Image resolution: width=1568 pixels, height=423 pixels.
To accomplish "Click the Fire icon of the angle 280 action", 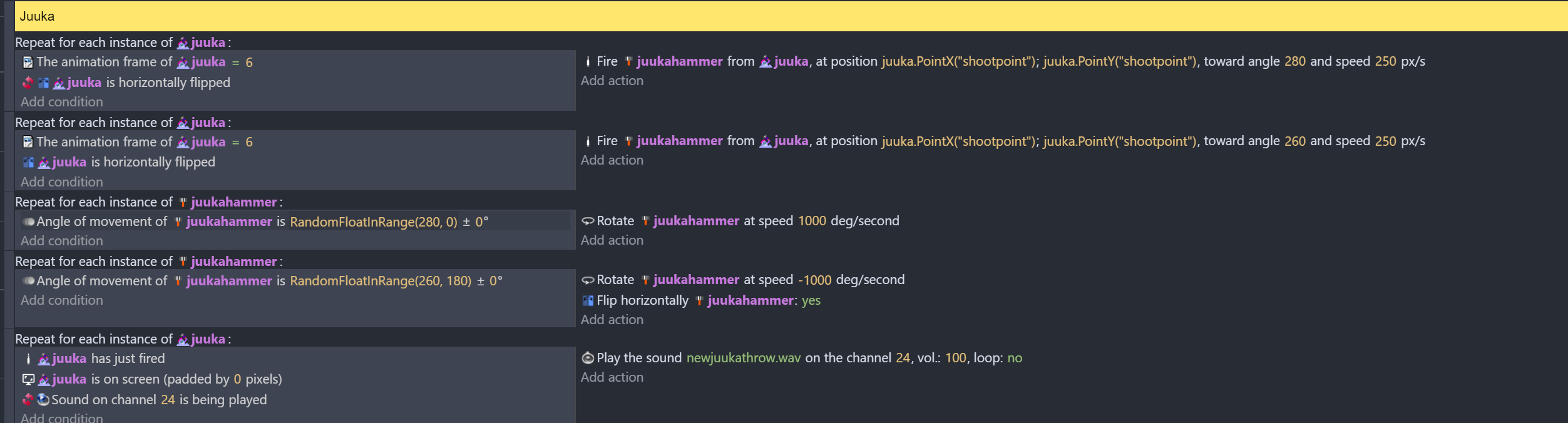I will pyautogui.click(x=588, y=61).
